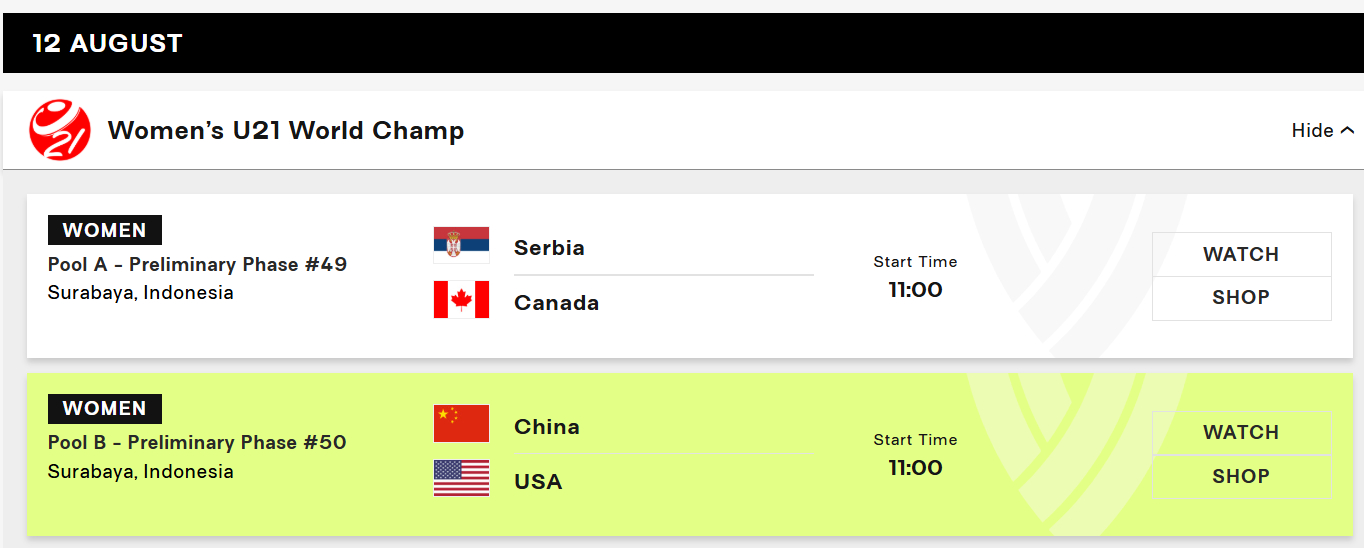
Task: Open Pool A - Preliminary Phase #49 details
Action: click(198, 264)
